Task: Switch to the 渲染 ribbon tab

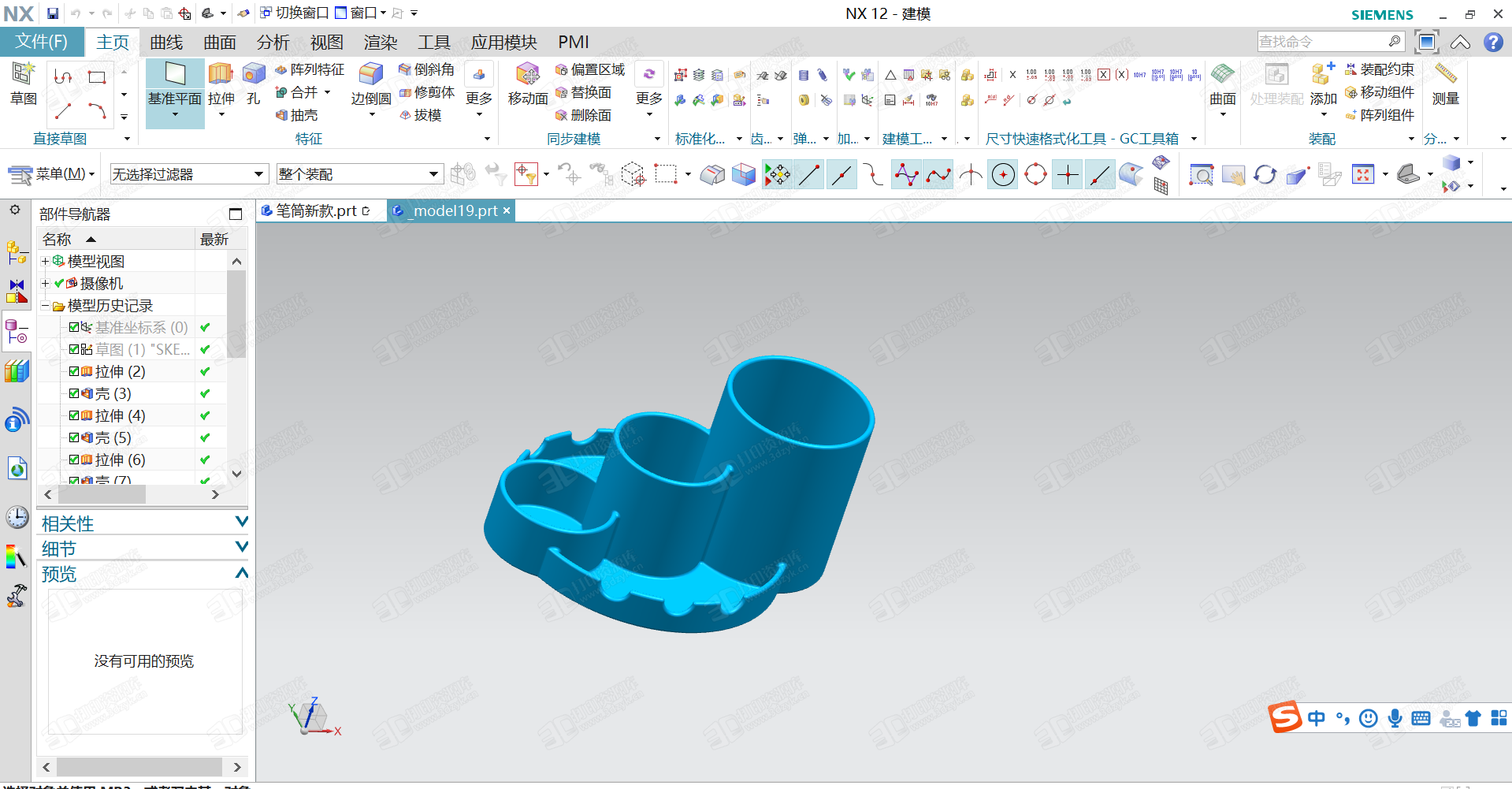Action: click(381, 42)
